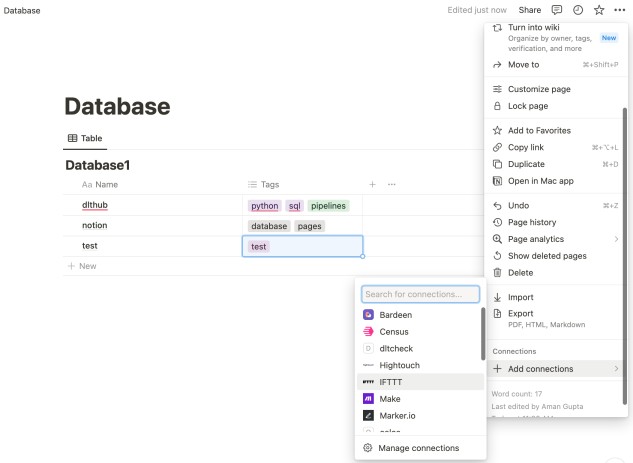
Task: Click the Manage connections gear icon
Action: (368, 448)
